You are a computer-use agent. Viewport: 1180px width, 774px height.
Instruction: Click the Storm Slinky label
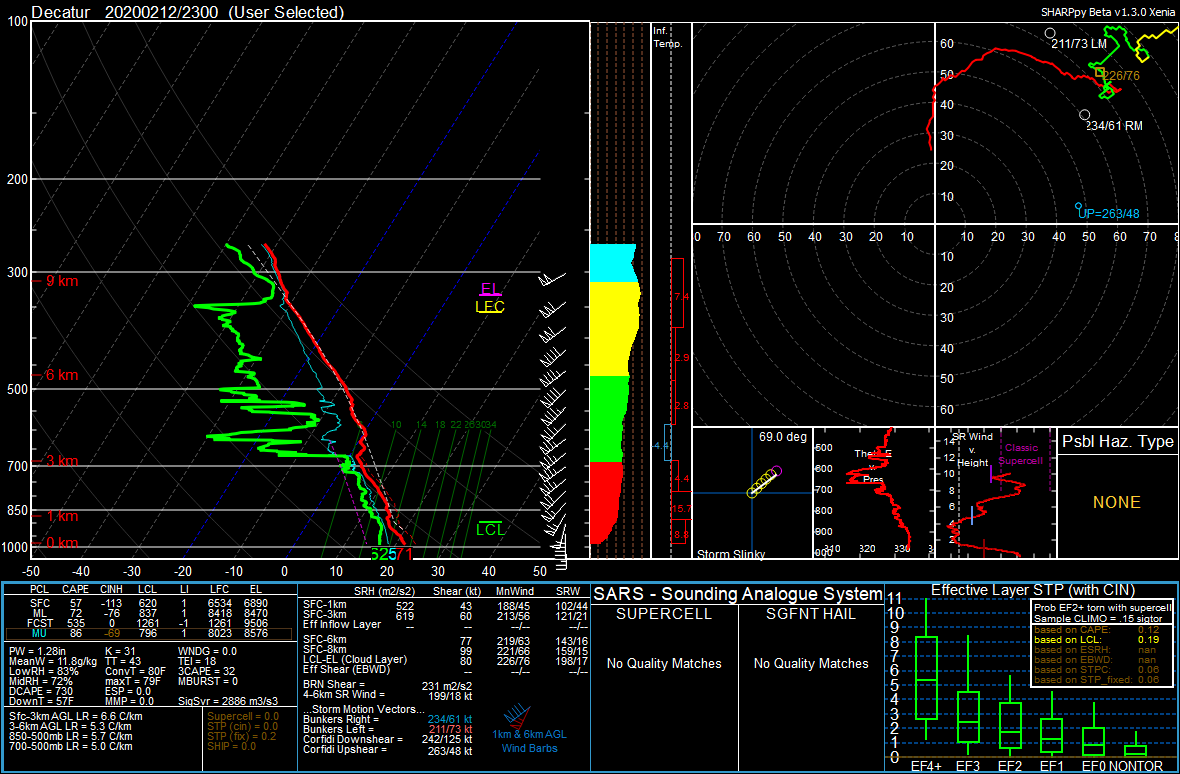tap(731, 554)
